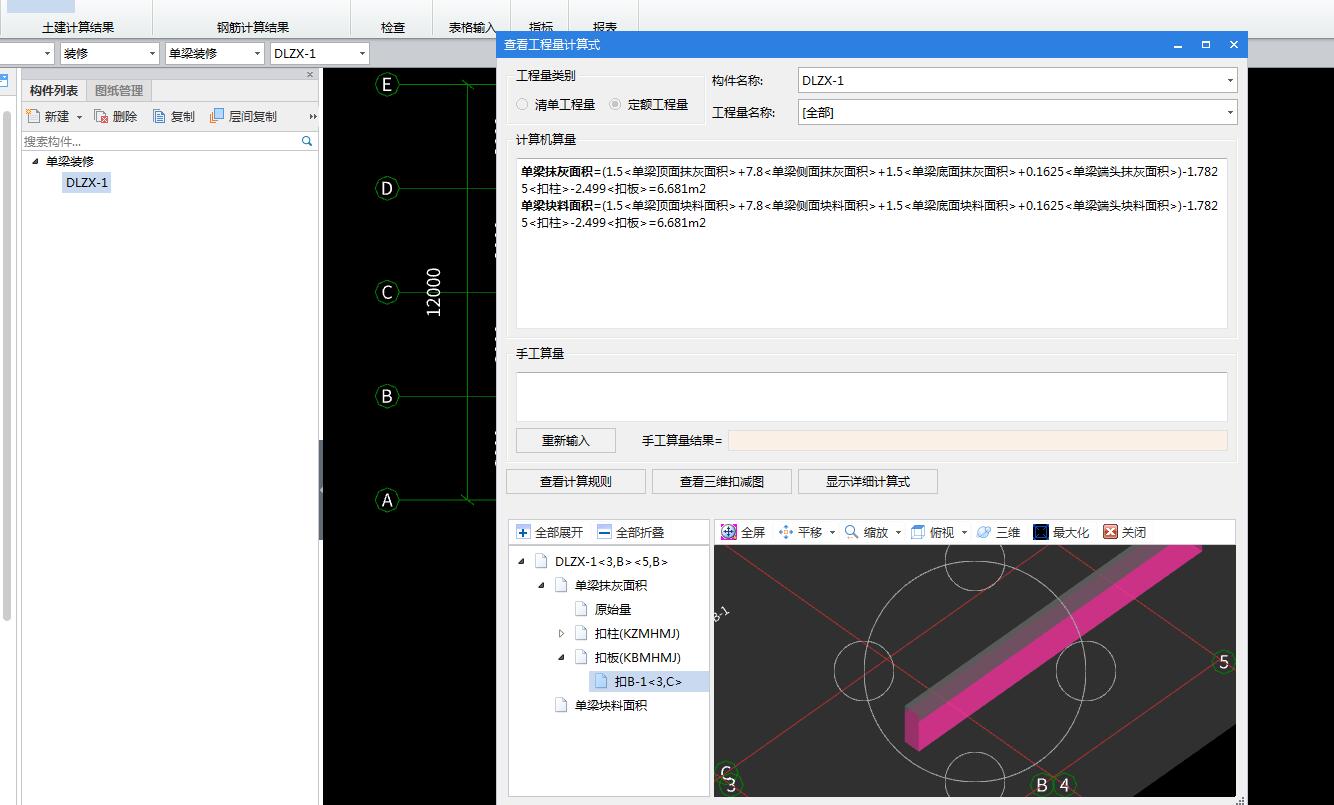Click the 俯视 top view icon

917,532
